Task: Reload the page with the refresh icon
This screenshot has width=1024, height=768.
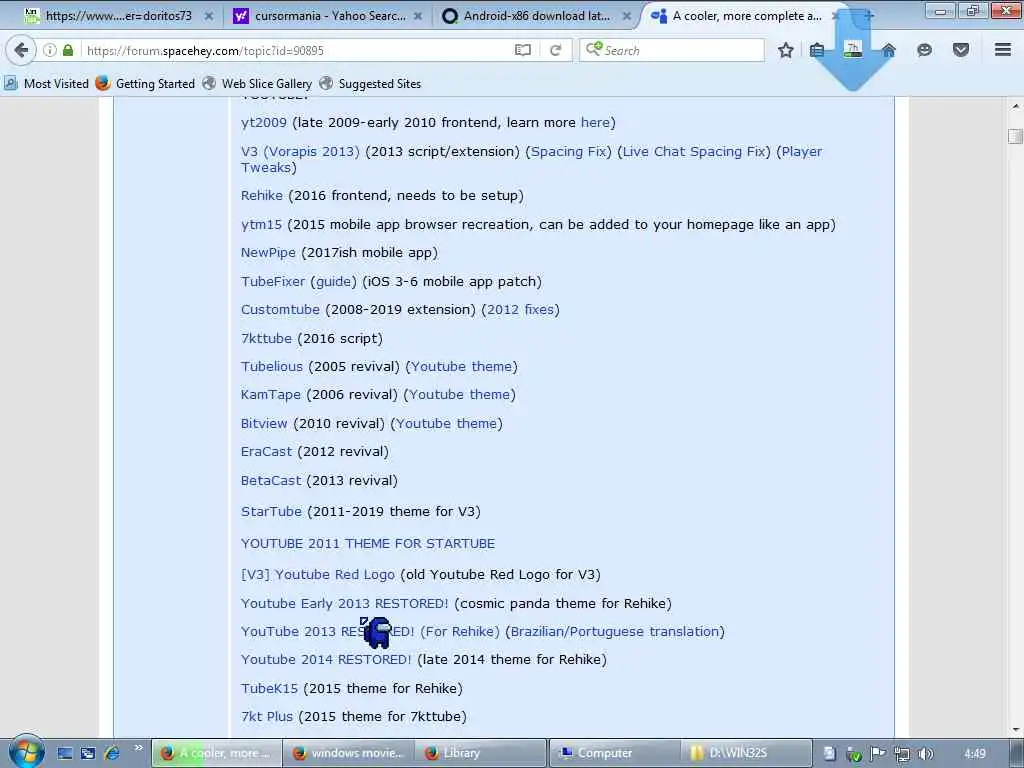Action: pyautogui.click(x=556, y=50)
